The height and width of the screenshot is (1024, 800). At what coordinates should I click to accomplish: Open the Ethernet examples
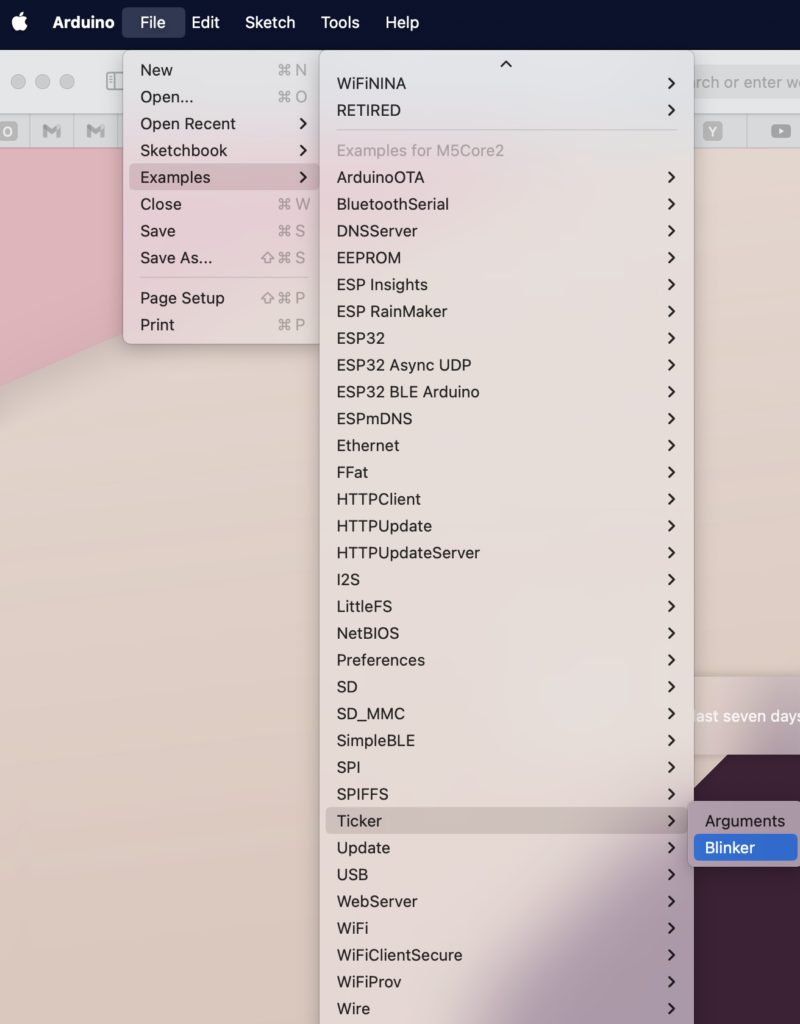506,445
